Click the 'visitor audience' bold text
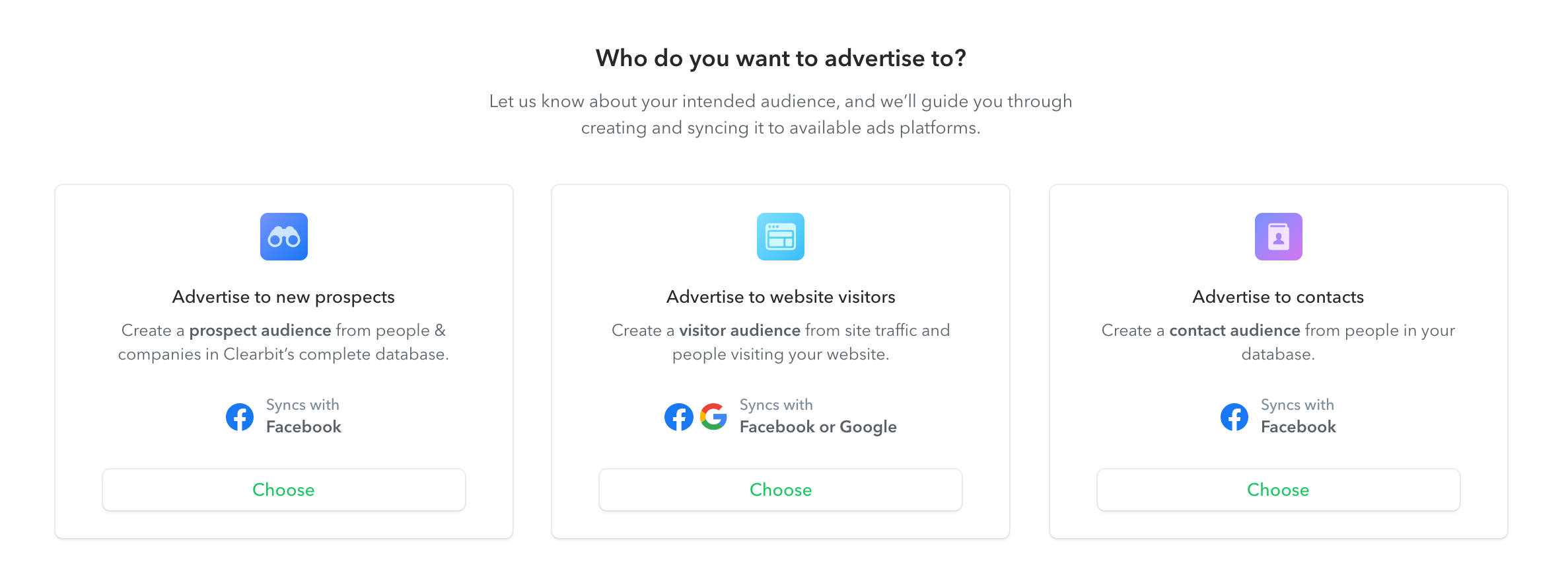Screen dimensions: 1568x587 tap(740, 331)
